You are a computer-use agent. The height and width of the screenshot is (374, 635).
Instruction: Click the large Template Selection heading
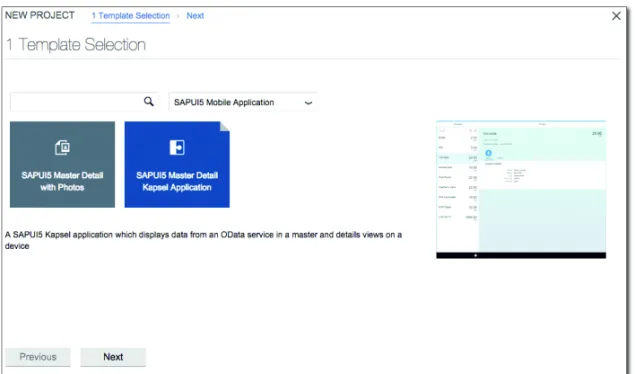coord(76,45)
